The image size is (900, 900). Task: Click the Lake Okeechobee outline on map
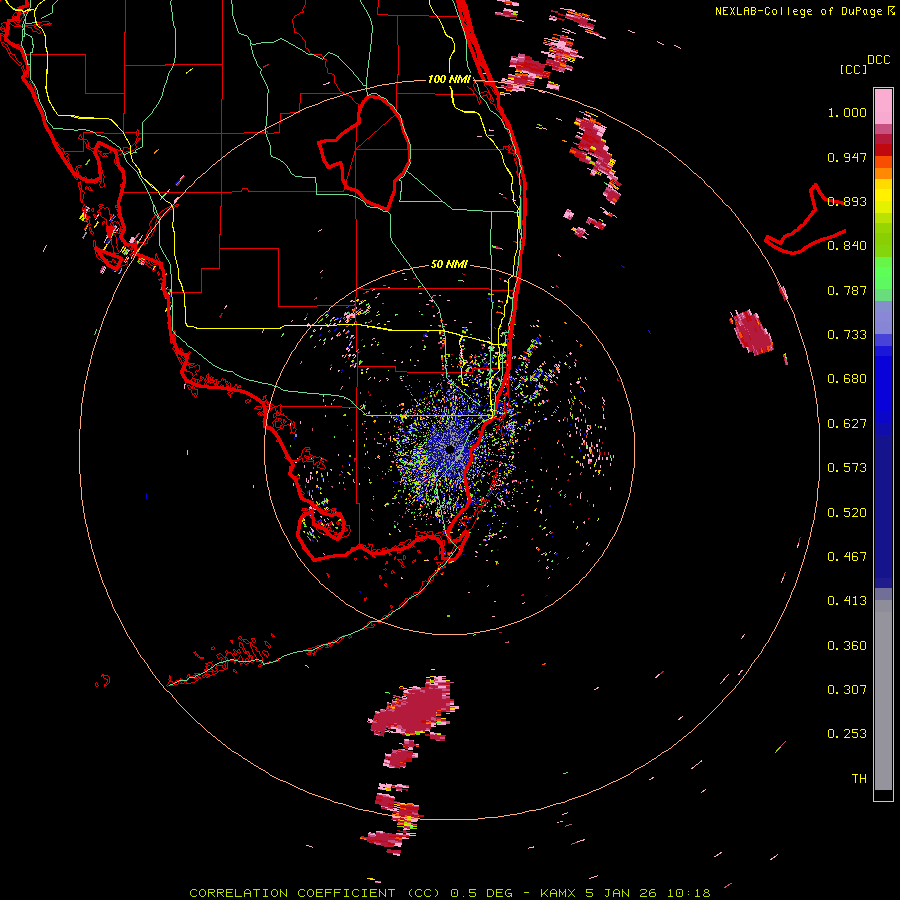point(364,152)
